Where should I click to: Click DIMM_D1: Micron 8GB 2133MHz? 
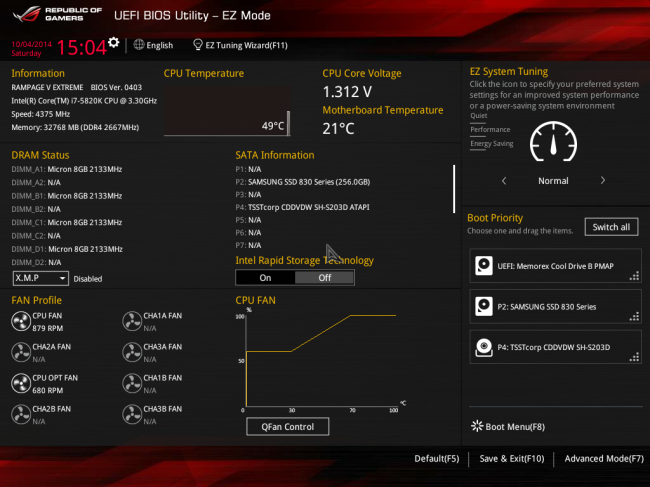click(67, 249)
